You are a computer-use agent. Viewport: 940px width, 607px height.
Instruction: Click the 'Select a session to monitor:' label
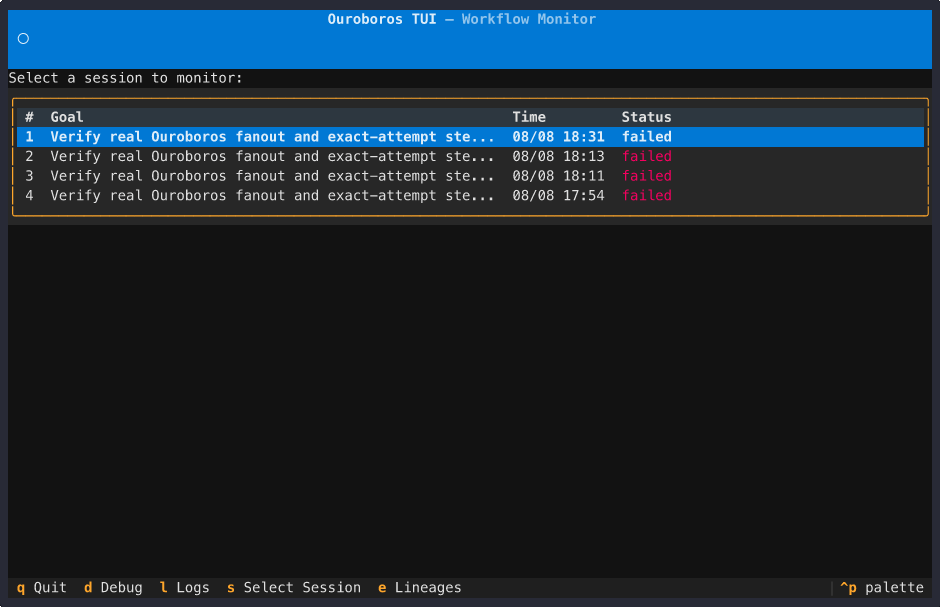click(125, 78)
